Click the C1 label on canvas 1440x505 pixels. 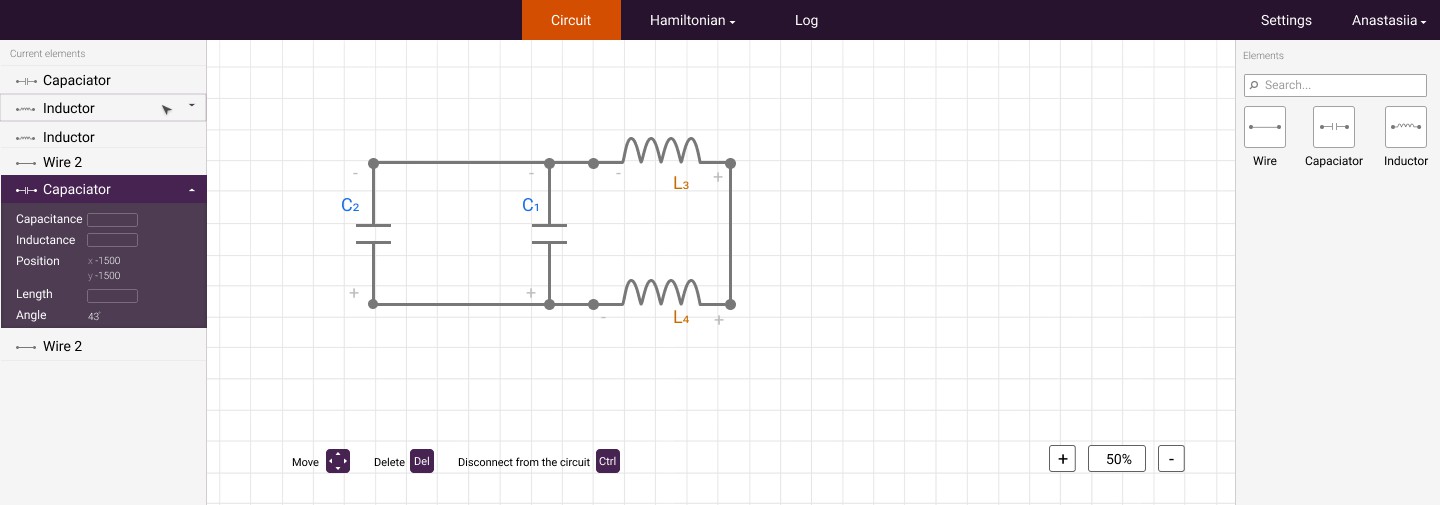[531, 205]
